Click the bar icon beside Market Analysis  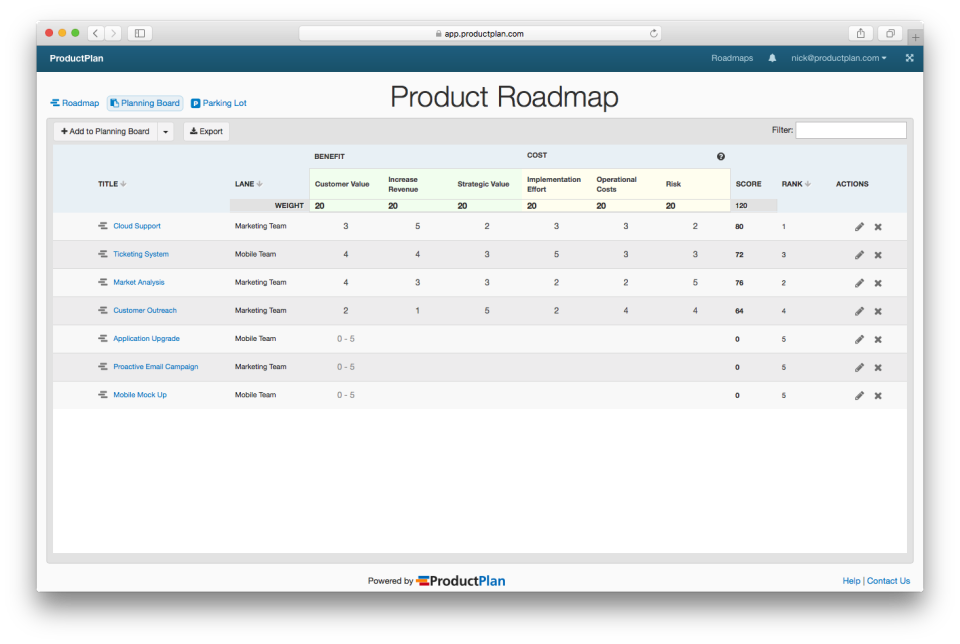point(103,282)
